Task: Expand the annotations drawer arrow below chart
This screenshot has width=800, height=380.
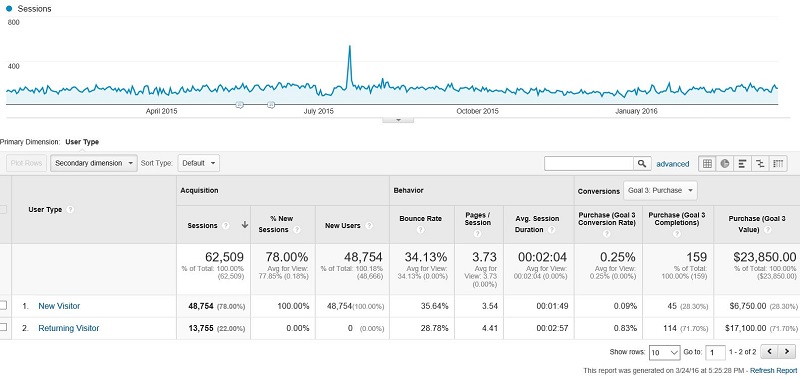Action: [398, 120]
